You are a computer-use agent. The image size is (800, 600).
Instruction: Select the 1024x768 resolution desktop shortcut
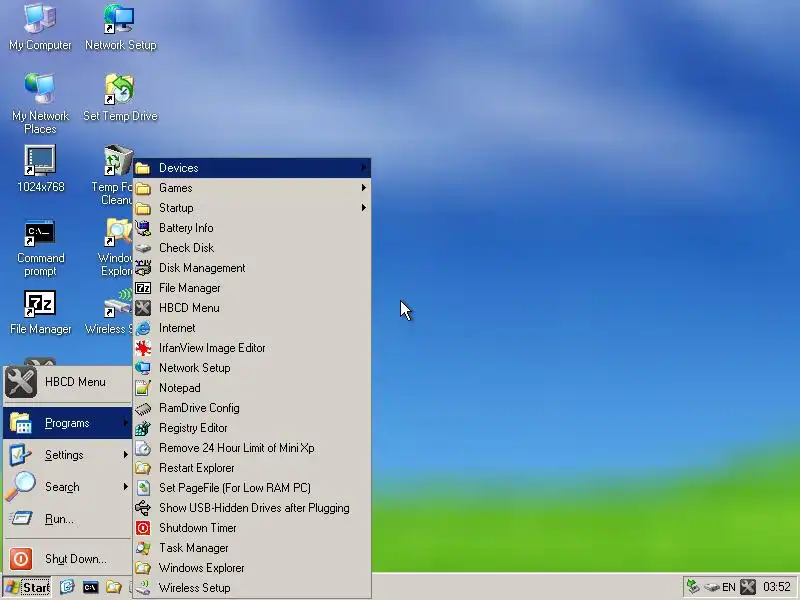coord(40,168)
